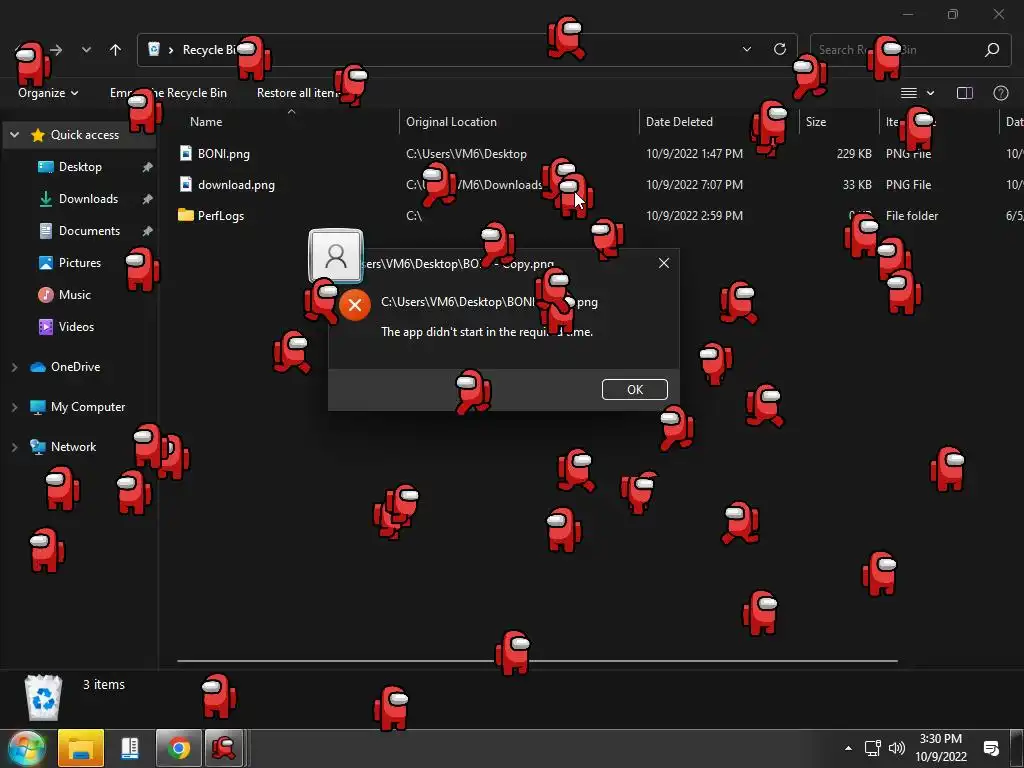Open Videos in the sidebar

click(76, 327)
